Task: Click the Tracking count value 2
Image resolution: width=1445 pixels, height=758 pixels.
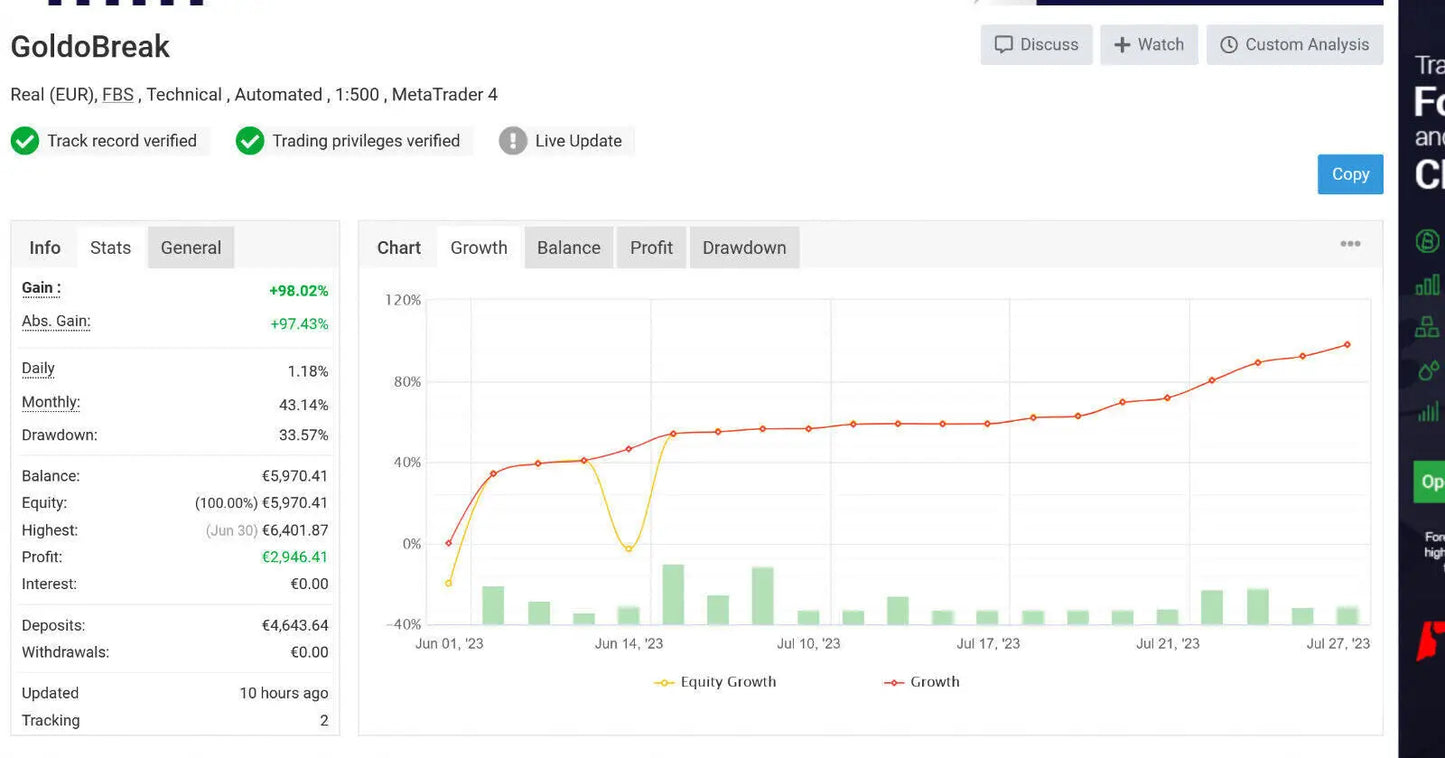Action: point(324,721)
